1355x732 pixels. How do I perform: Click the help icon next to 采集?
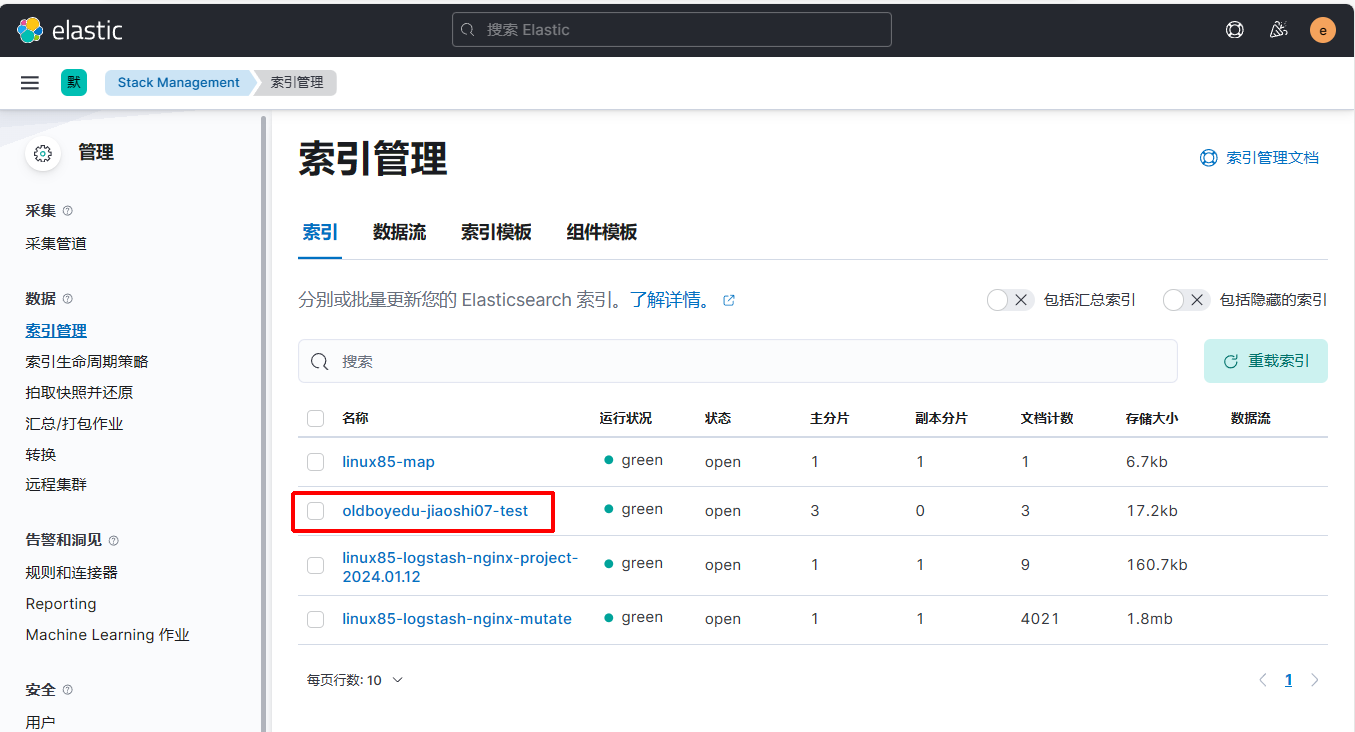coord(68,211)
